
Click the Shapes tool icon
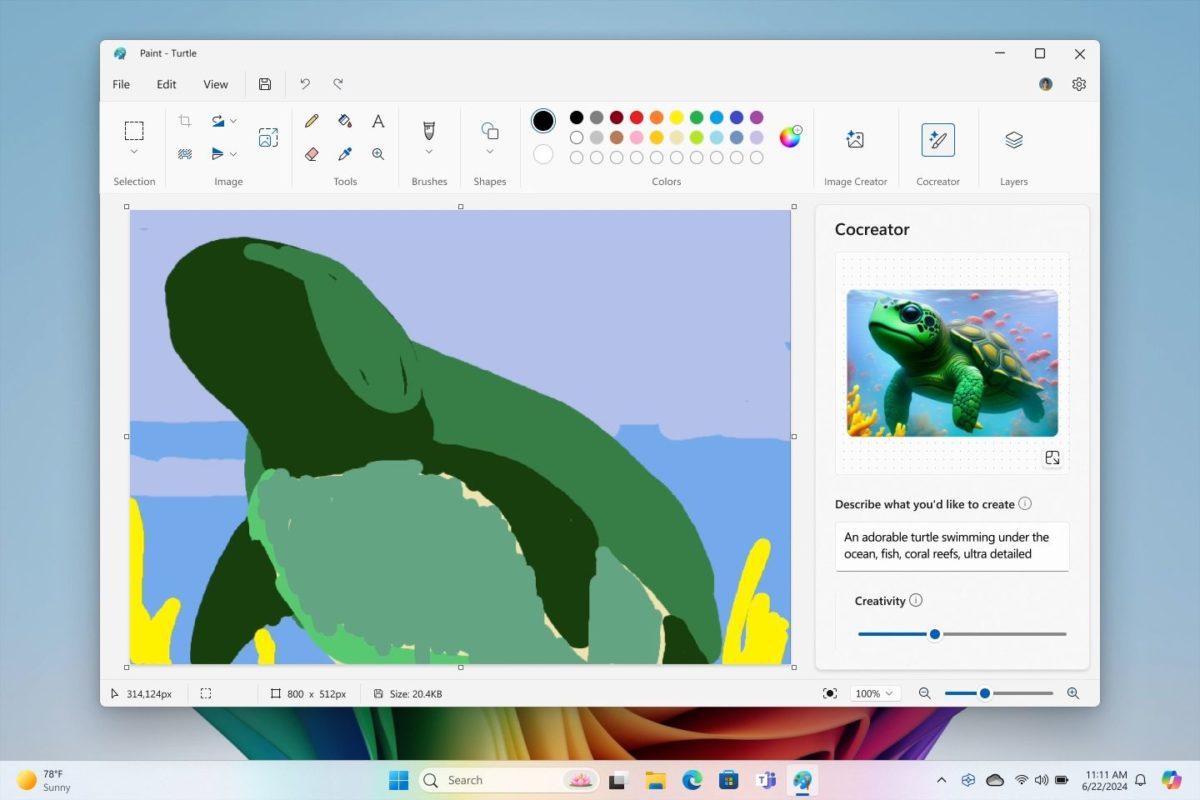coord(490,131)
